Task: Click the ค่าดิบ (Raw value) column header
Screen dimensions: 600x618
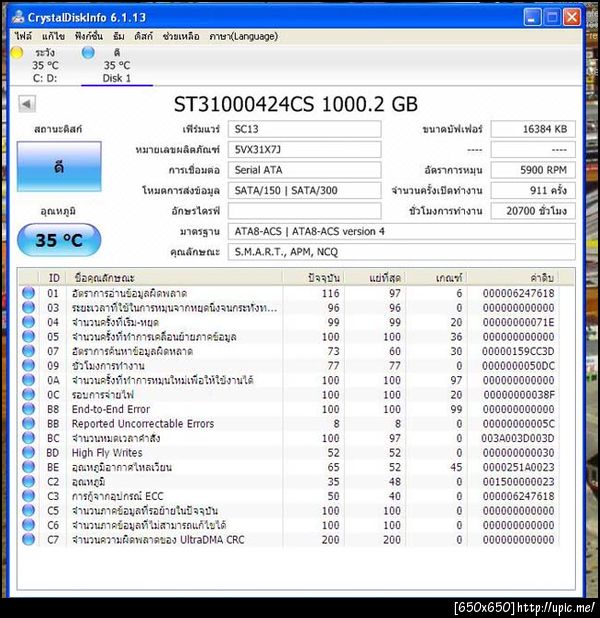Action: coord(513,278)
